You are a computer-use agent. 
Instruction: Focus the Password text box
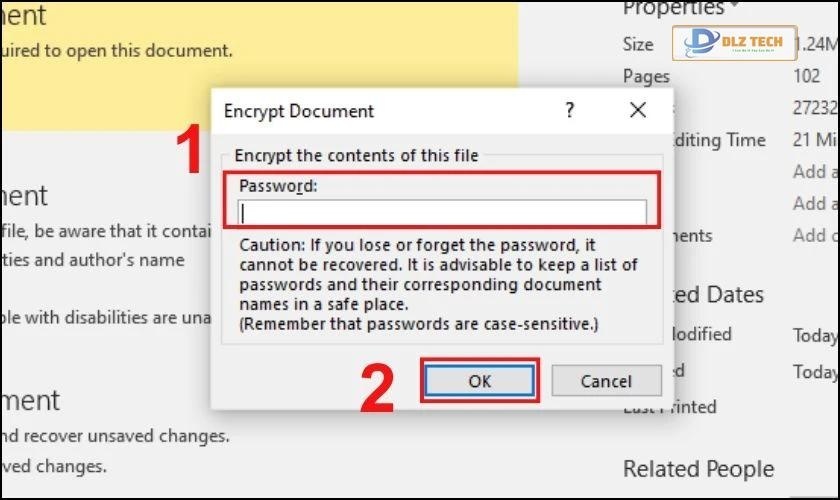[x=442, y=212]
